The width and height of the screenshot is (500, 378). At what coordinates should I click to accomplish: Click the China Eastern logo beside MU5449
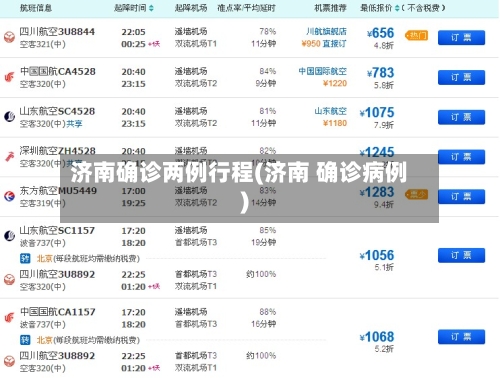pyautogui.click(x=9, y=196)
